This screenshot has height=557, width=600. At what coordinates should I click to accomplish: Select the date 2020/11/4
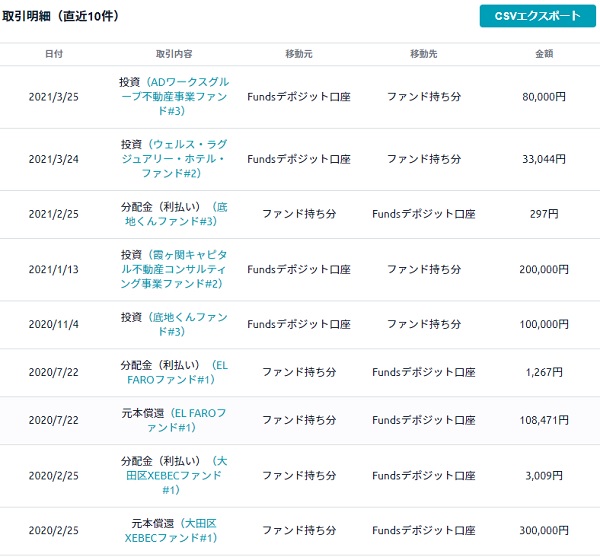click(54, 324)
